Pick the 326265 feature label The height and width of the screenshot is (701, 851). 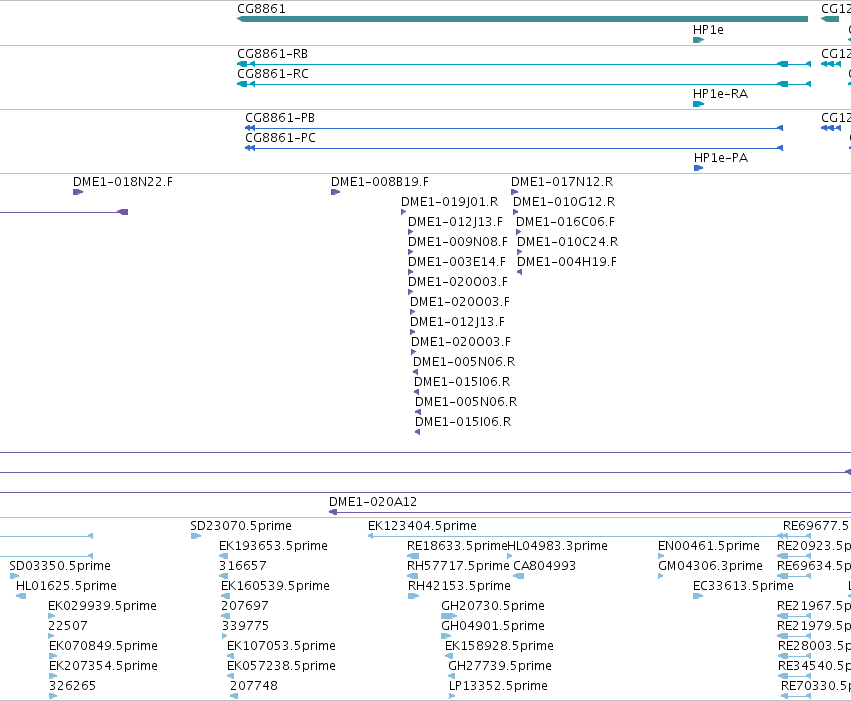point(72,686)
